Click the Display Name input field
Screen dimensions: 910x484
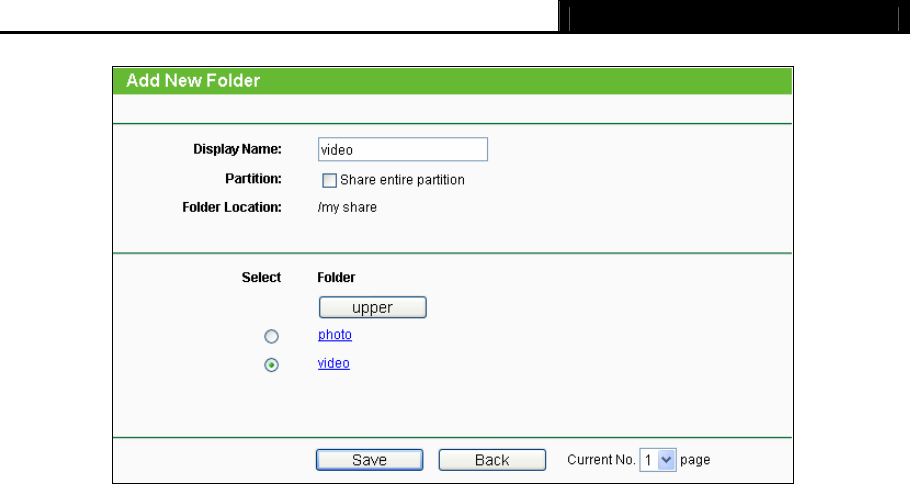403,150
